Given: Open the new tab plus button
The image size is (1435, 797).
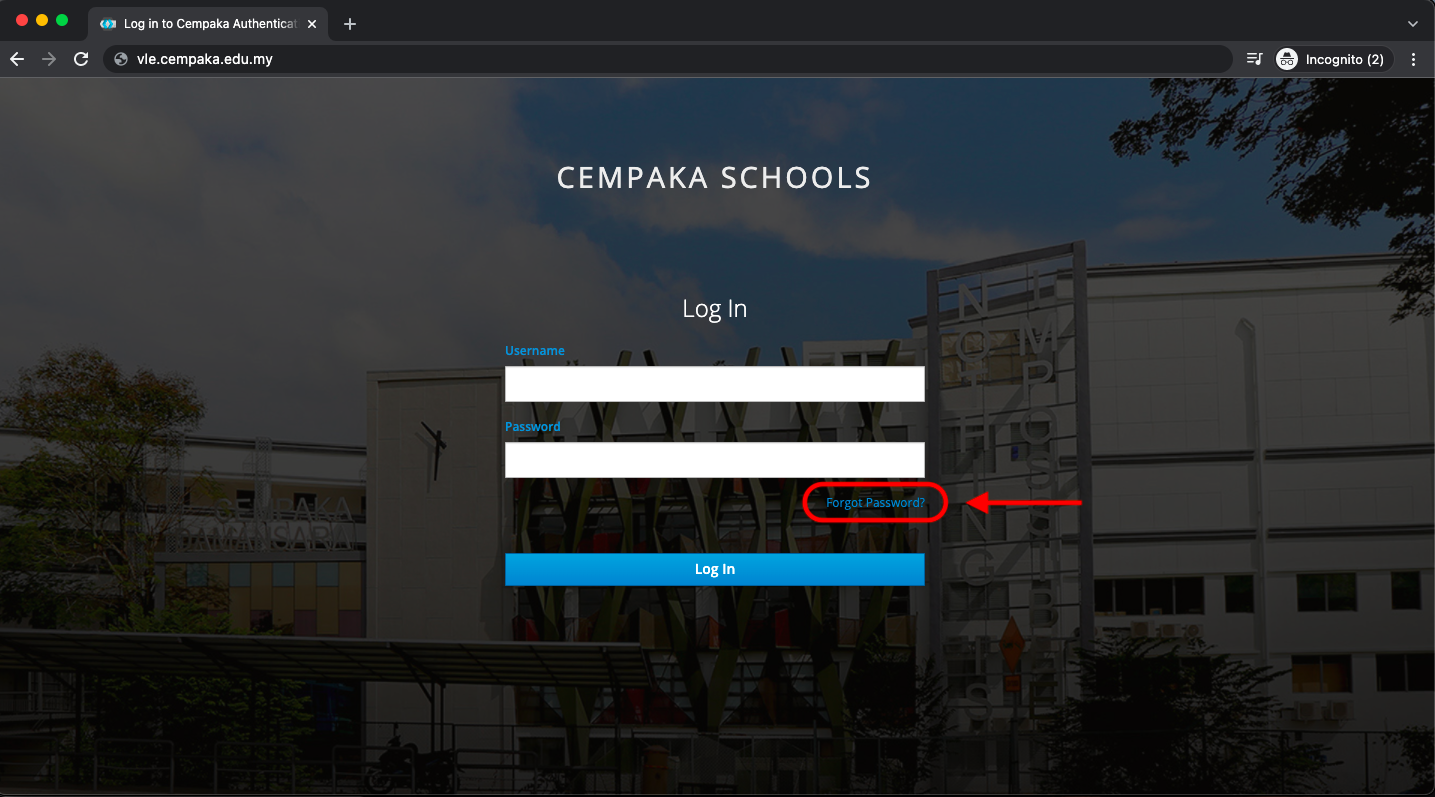Looking at the screenshot, I should pos(349,24).
